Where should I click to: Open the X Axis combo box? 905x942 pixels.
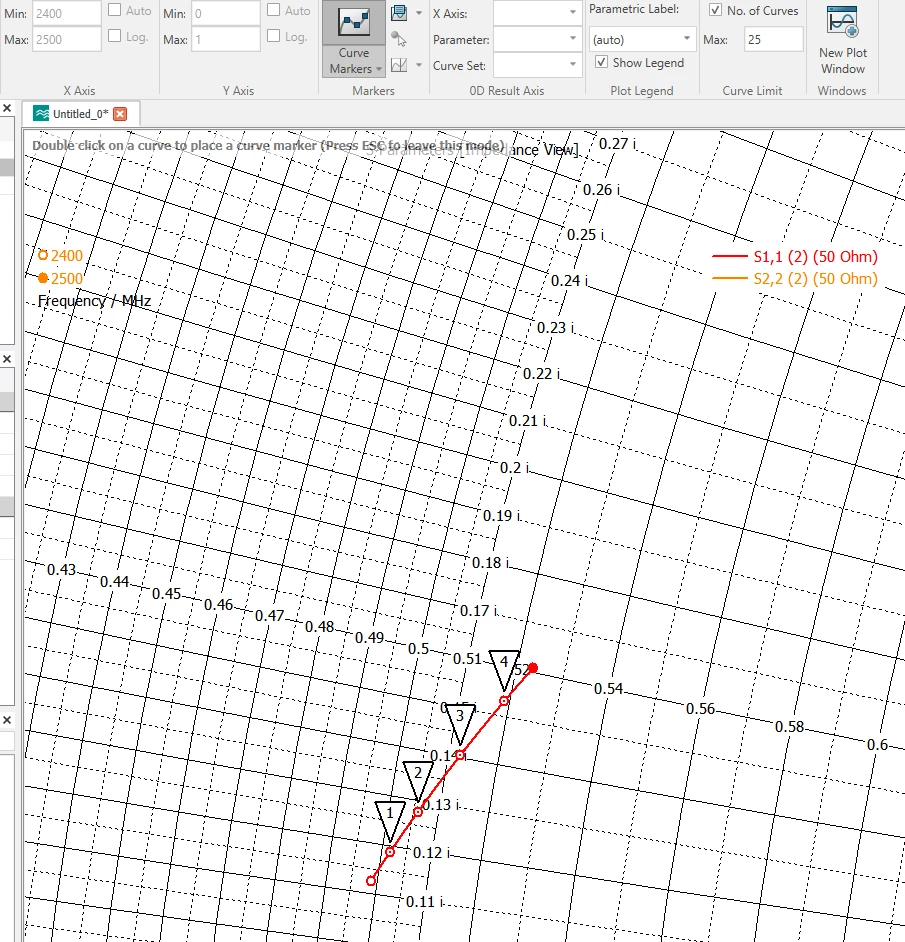[537, 13]
